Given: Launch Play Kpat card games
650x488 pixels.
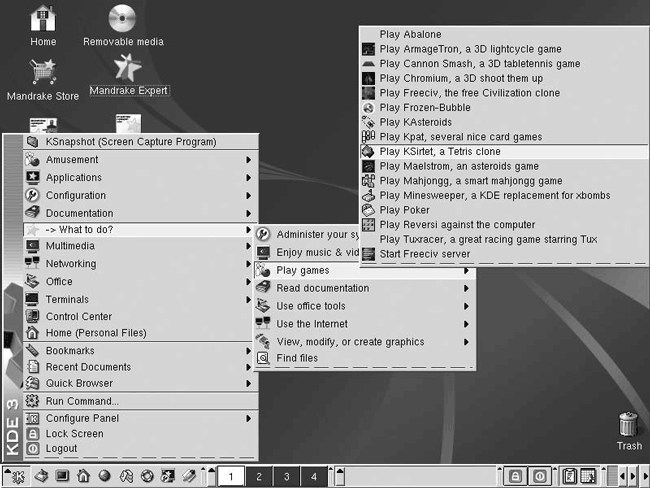Looking at the screenshot, I should tap(504, 137).
